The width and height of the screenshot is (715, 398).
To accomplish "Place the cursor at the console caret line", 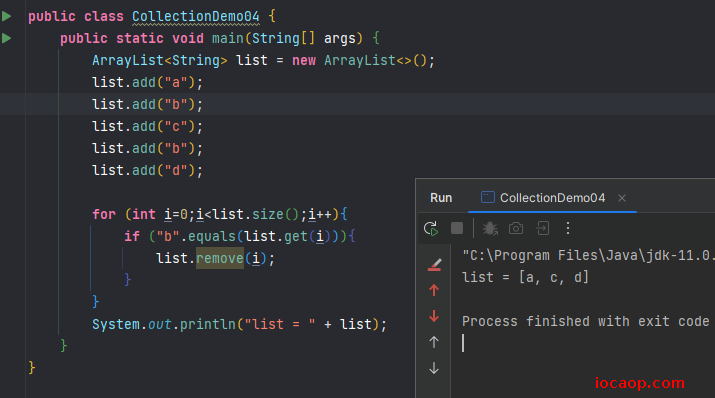I will [463, 343].
